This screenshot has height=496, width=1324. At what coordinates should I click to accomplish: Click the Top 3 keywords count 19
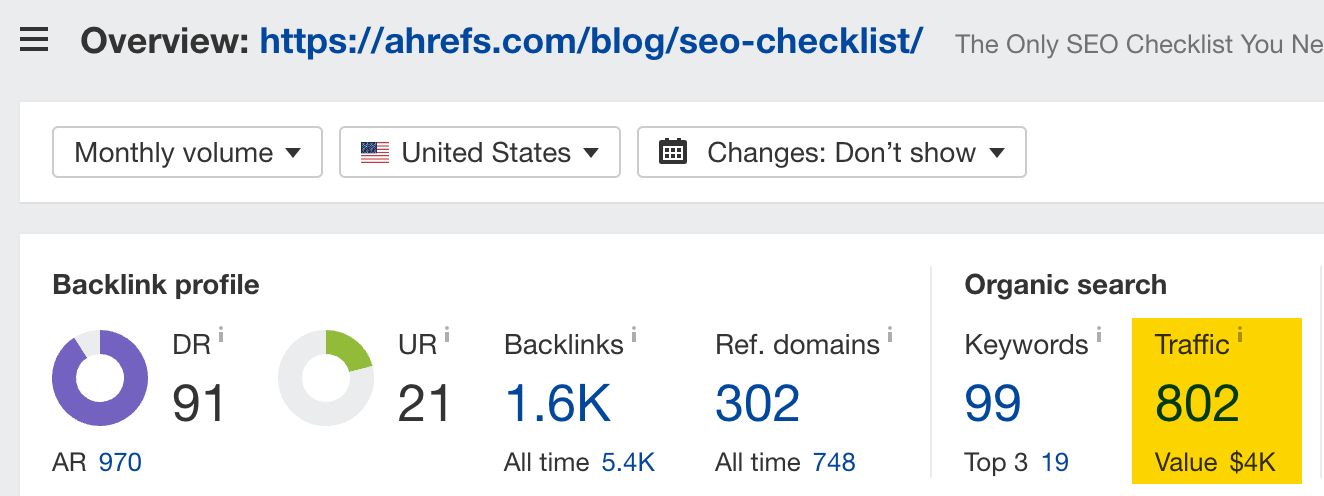tap(1054, 463)
